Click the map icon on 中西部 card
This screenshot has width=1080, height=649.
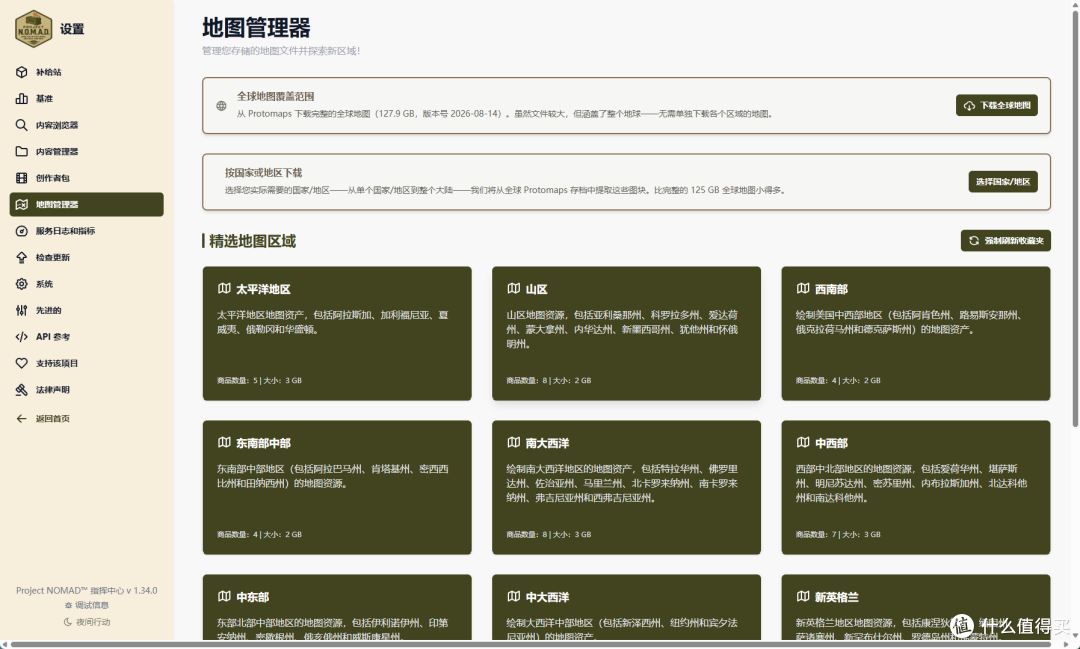point(802,442)
